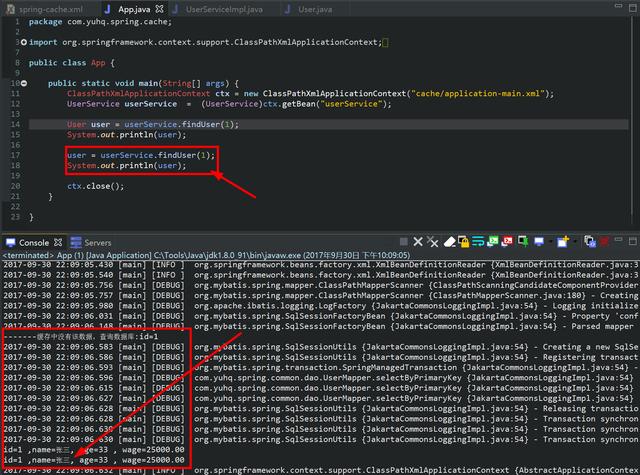Collapse the main method fold marker

24,83
